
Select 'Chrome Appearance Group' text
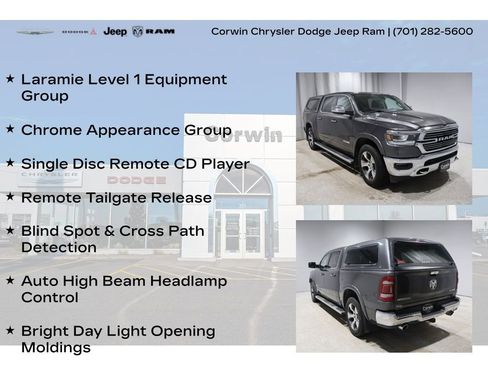(126, 130)
